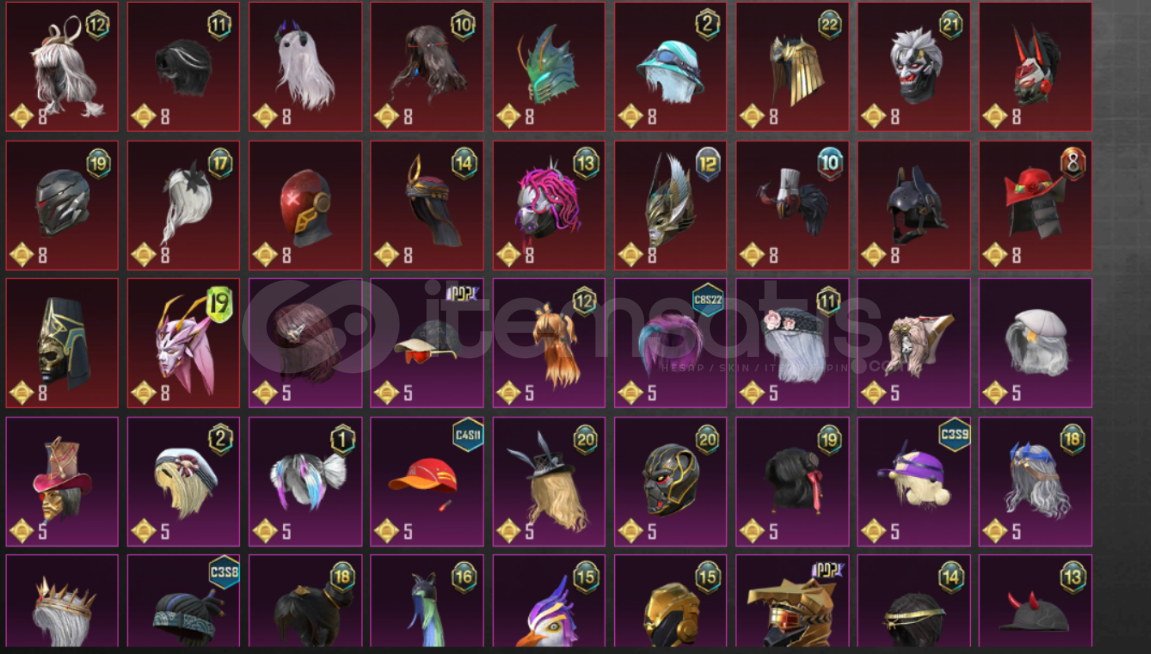Click the orange pigtails hair with badge 12
Image resolution: width=1151 pixels, height=654 pixels.
click(x=548, y=343)
